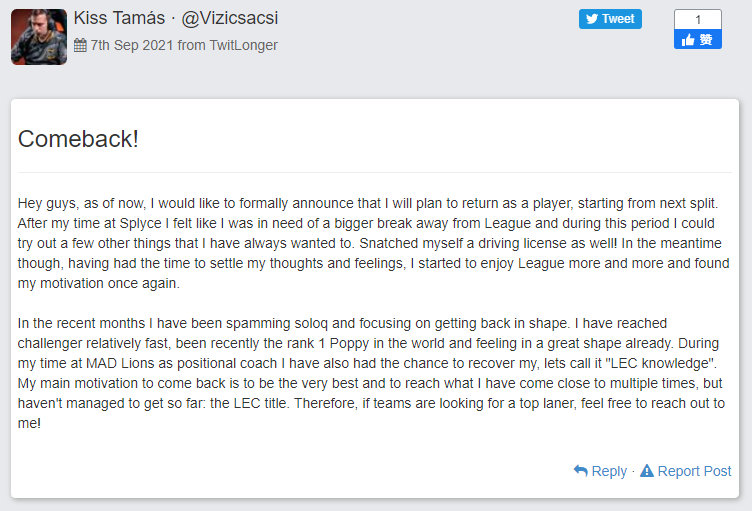Click the report warning triangle icon

tap(647, 471)
